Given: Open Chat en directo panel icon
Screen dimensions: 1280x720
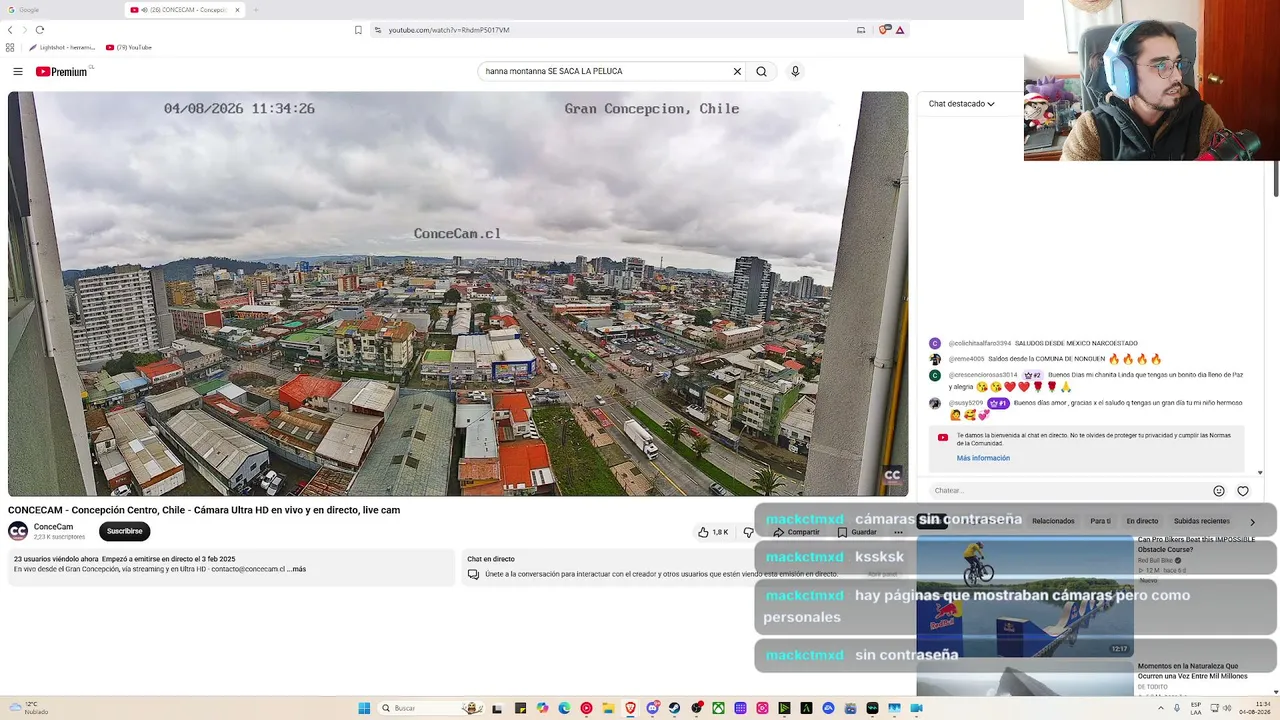Looking at the screenshot, I should (473, 574).
